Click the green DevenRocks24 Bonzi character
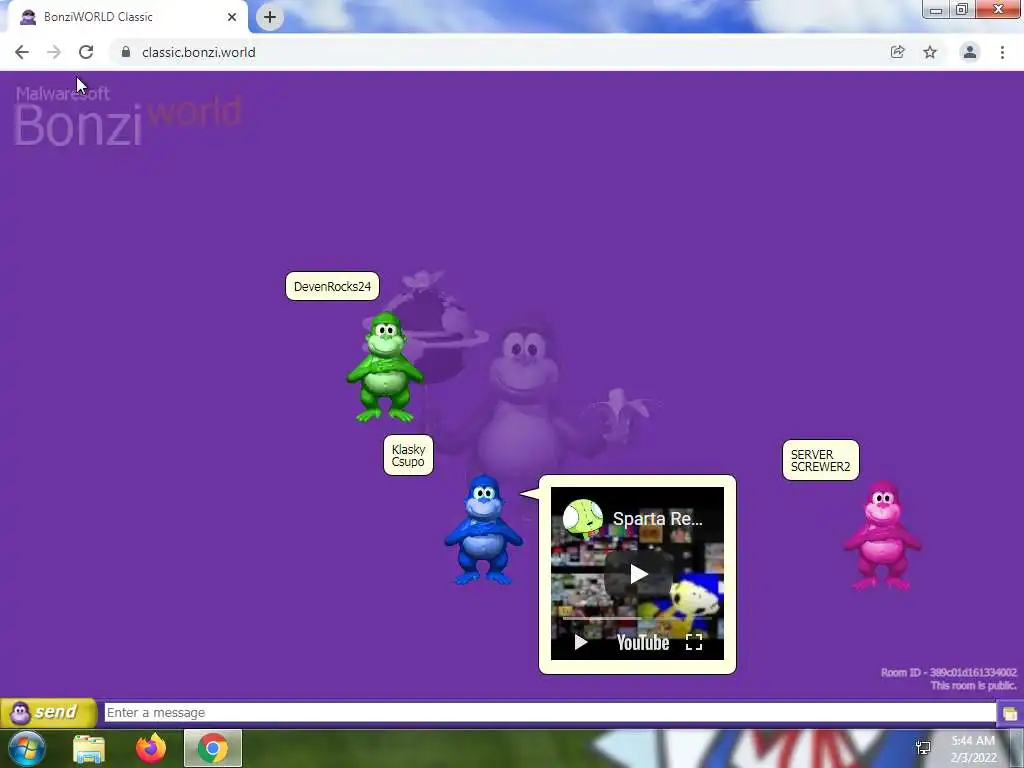 click(x=385, y=367)
